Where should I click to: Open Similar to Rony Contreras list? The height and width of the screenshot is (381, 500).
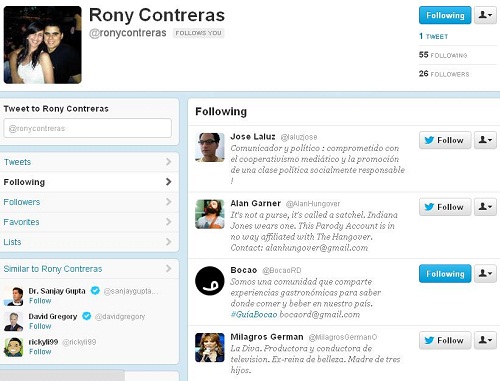tap(53, 269)
